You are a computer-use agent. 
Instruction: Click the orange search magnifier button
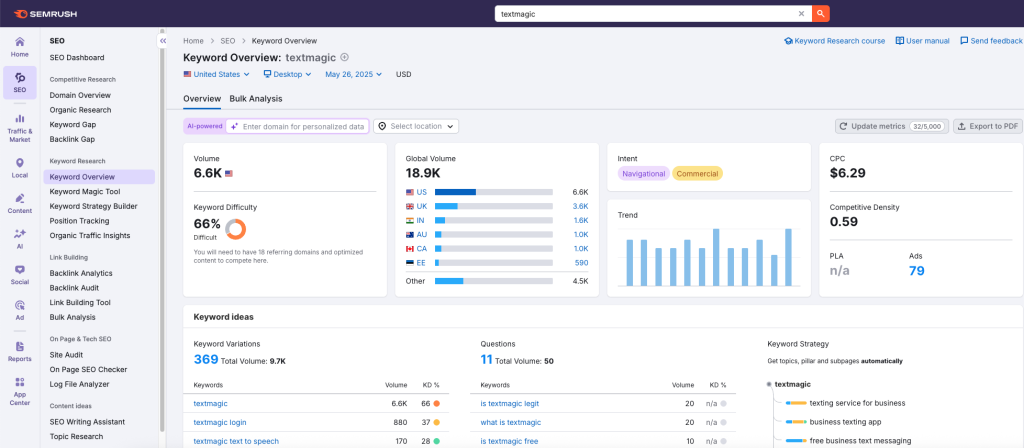pyautogui.click(x=821, y=14)
